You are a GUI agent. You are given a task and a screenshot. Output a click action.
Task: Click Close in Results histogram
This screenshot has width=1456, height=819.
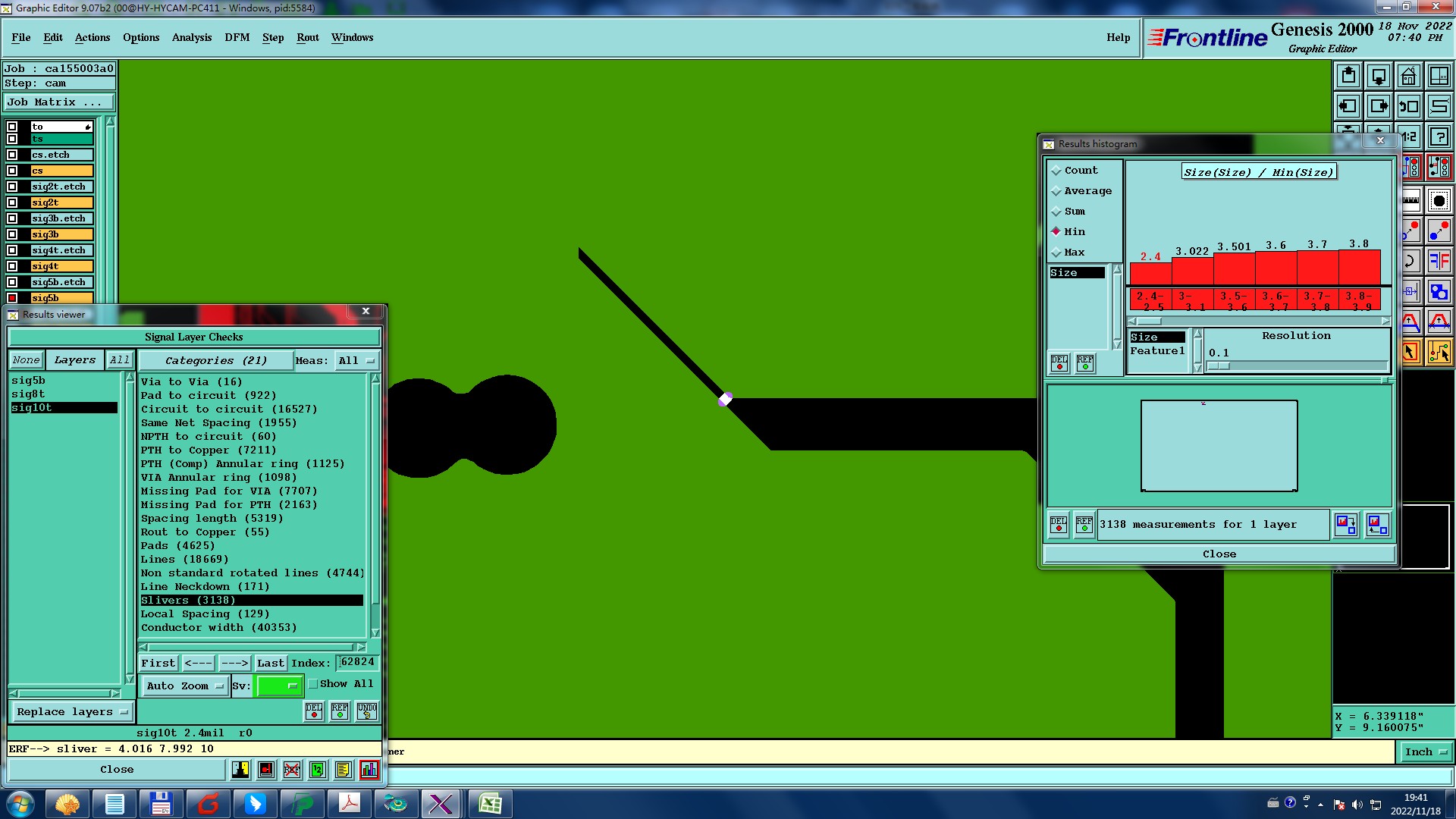click(1219, 554)
